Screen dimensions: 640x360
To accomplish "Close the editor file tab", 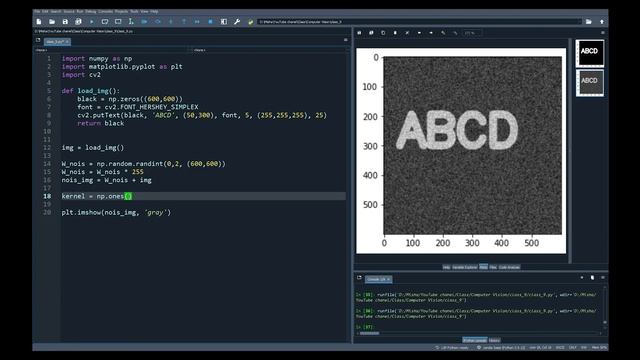I will [67, 42].
